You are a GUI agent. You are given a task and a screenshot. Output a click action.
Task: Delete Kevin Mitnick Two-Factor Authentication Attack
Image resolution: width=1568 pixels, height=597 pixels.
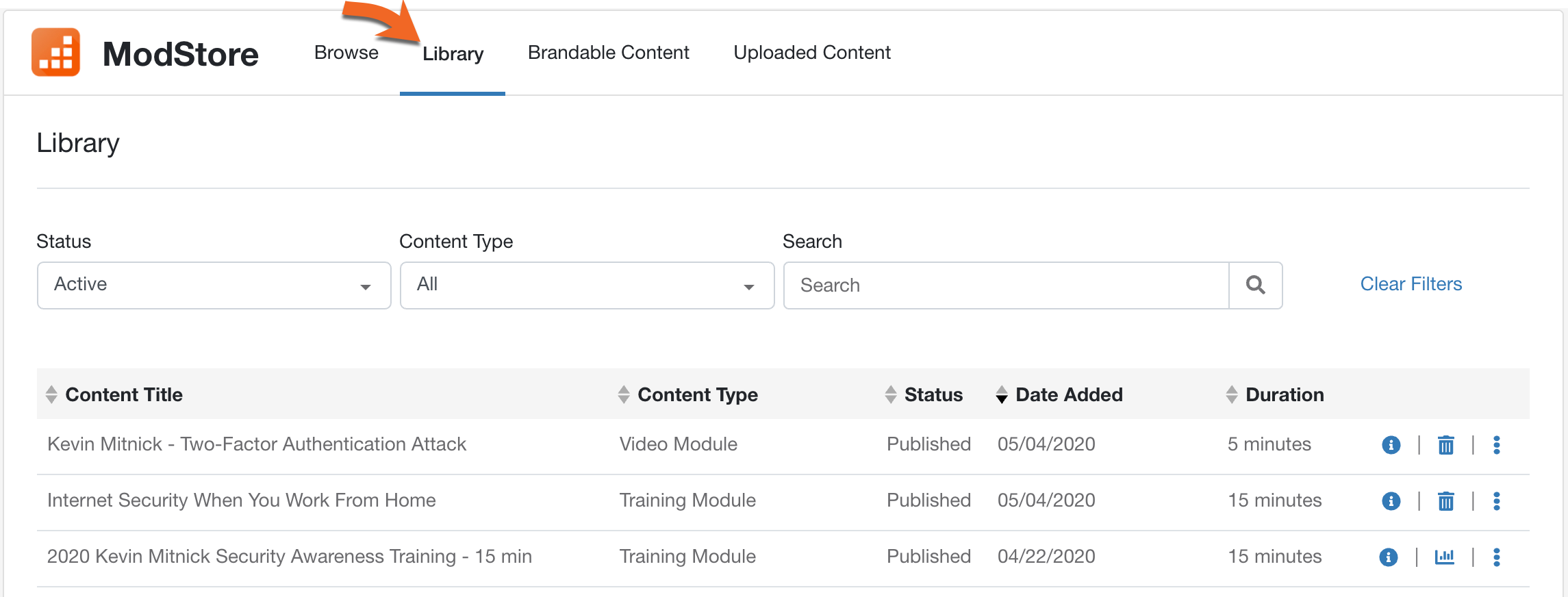click(x=1445, y=445)
